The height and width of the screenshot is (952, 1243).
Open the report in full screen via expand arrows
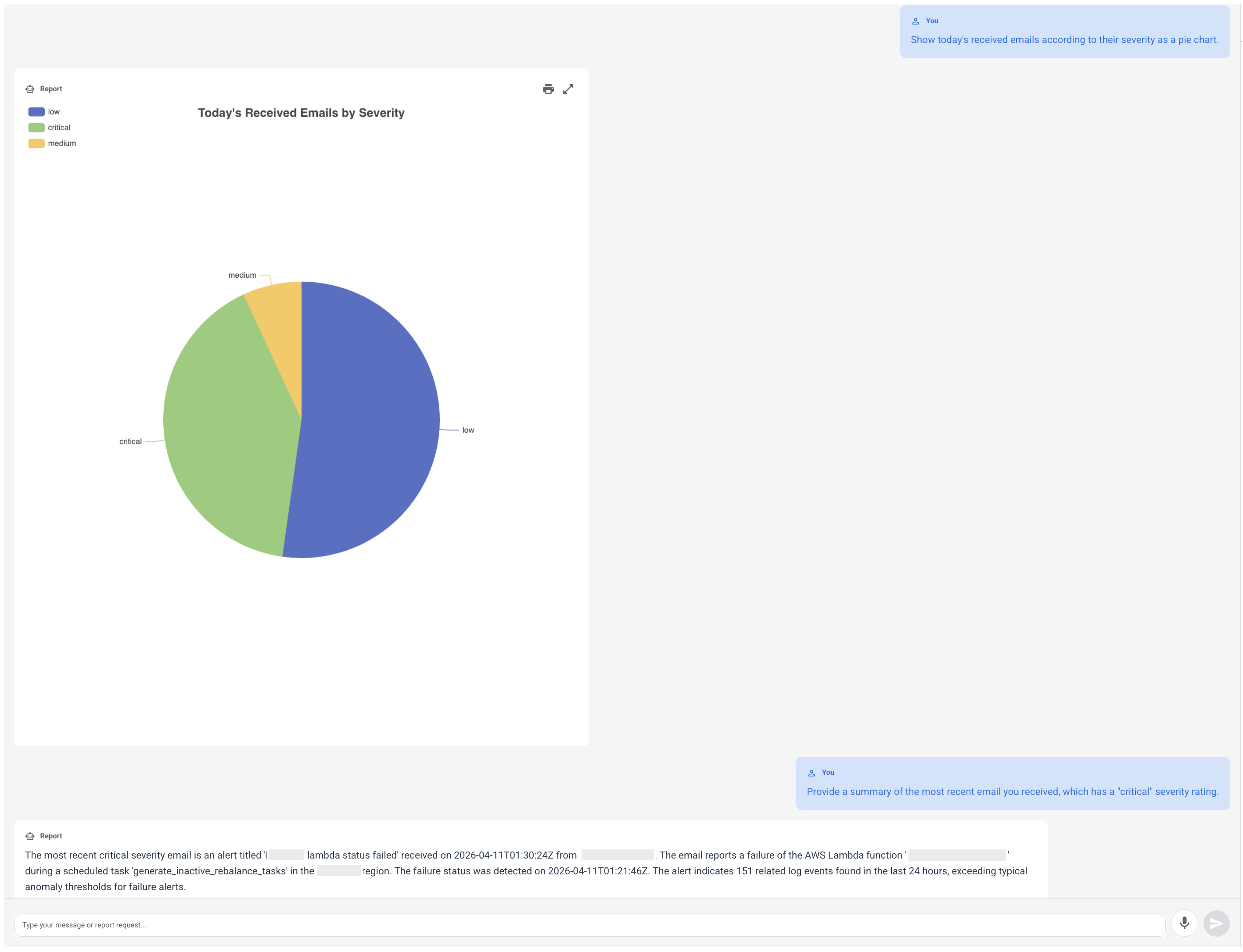pyautogui.click(x=568, y=89)
